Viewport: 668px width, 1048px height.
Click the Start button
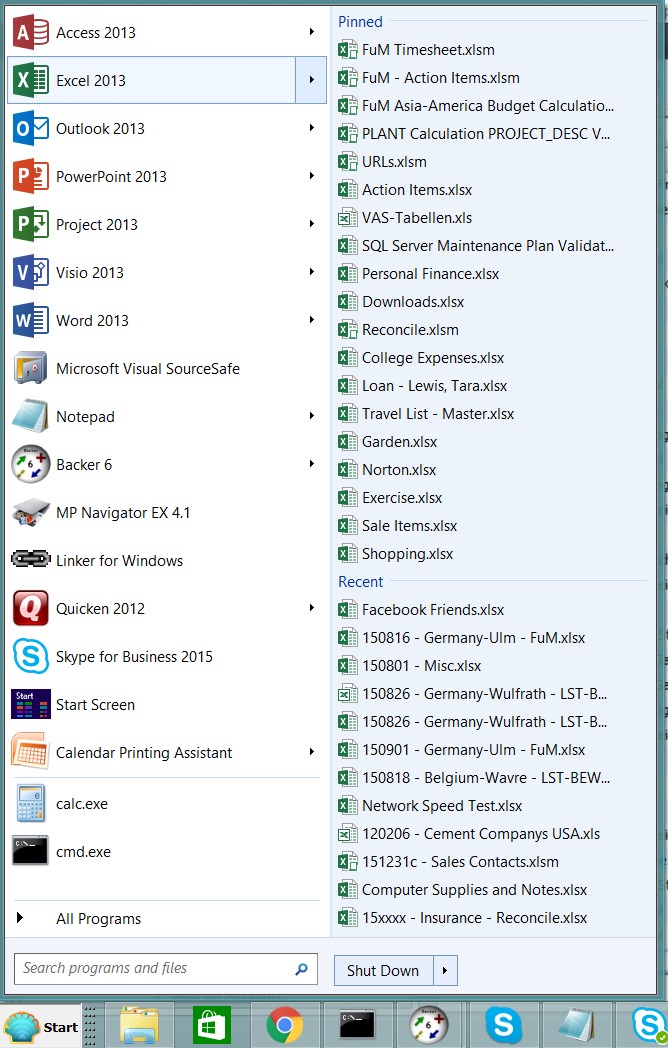(x=41, y=1026)
